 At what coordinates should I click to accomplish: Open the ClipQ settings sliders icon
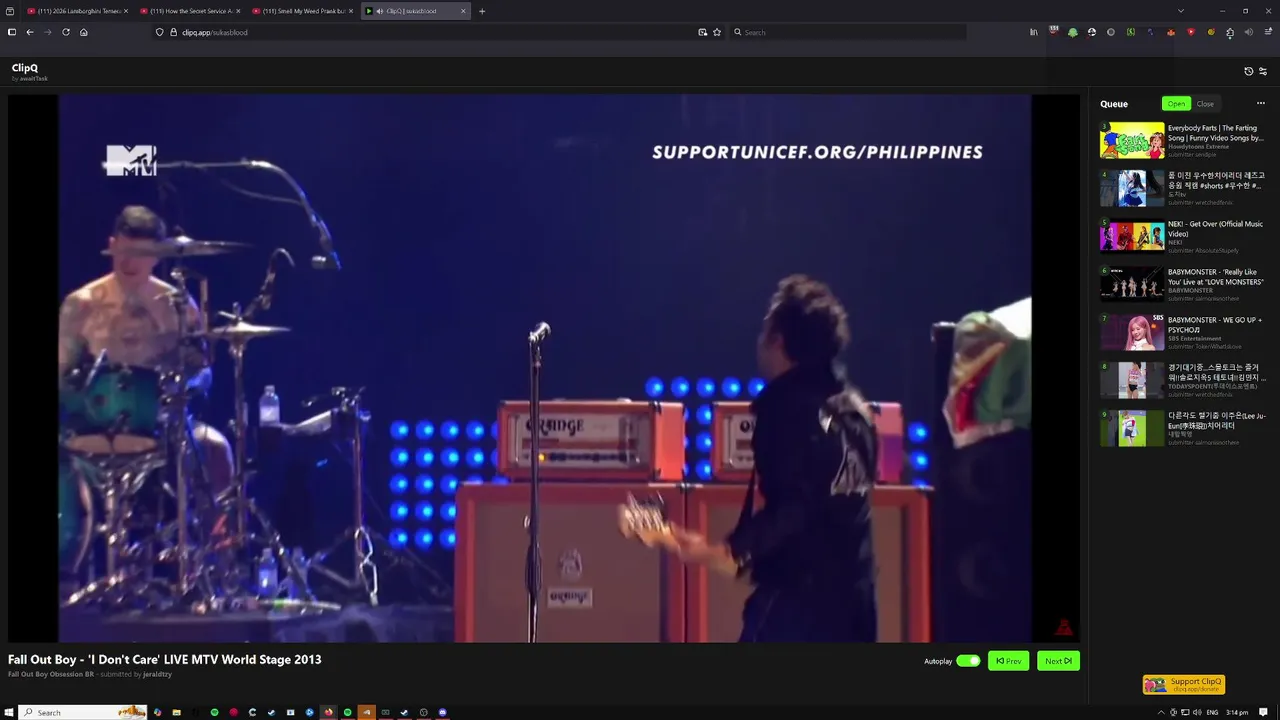tap(1263, 71)
